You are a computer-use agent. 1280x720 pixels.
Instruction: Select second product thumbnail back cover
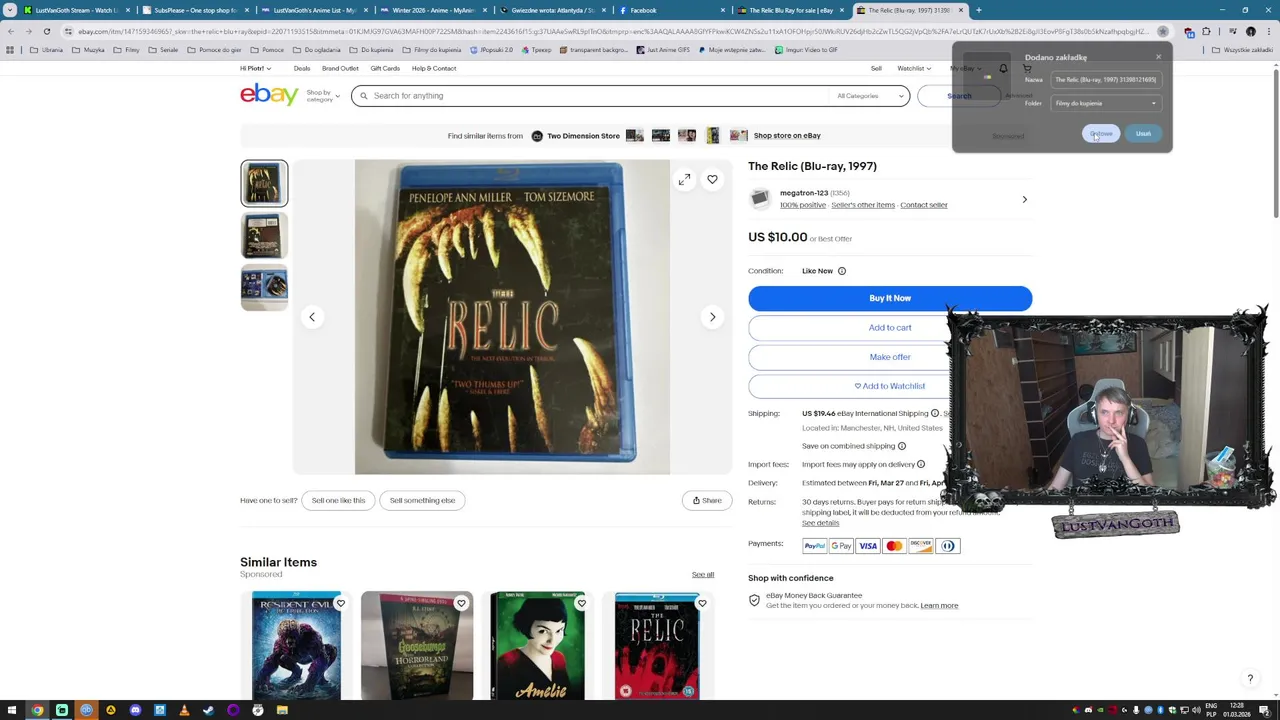pyautogui.click(x=264, y=236)
